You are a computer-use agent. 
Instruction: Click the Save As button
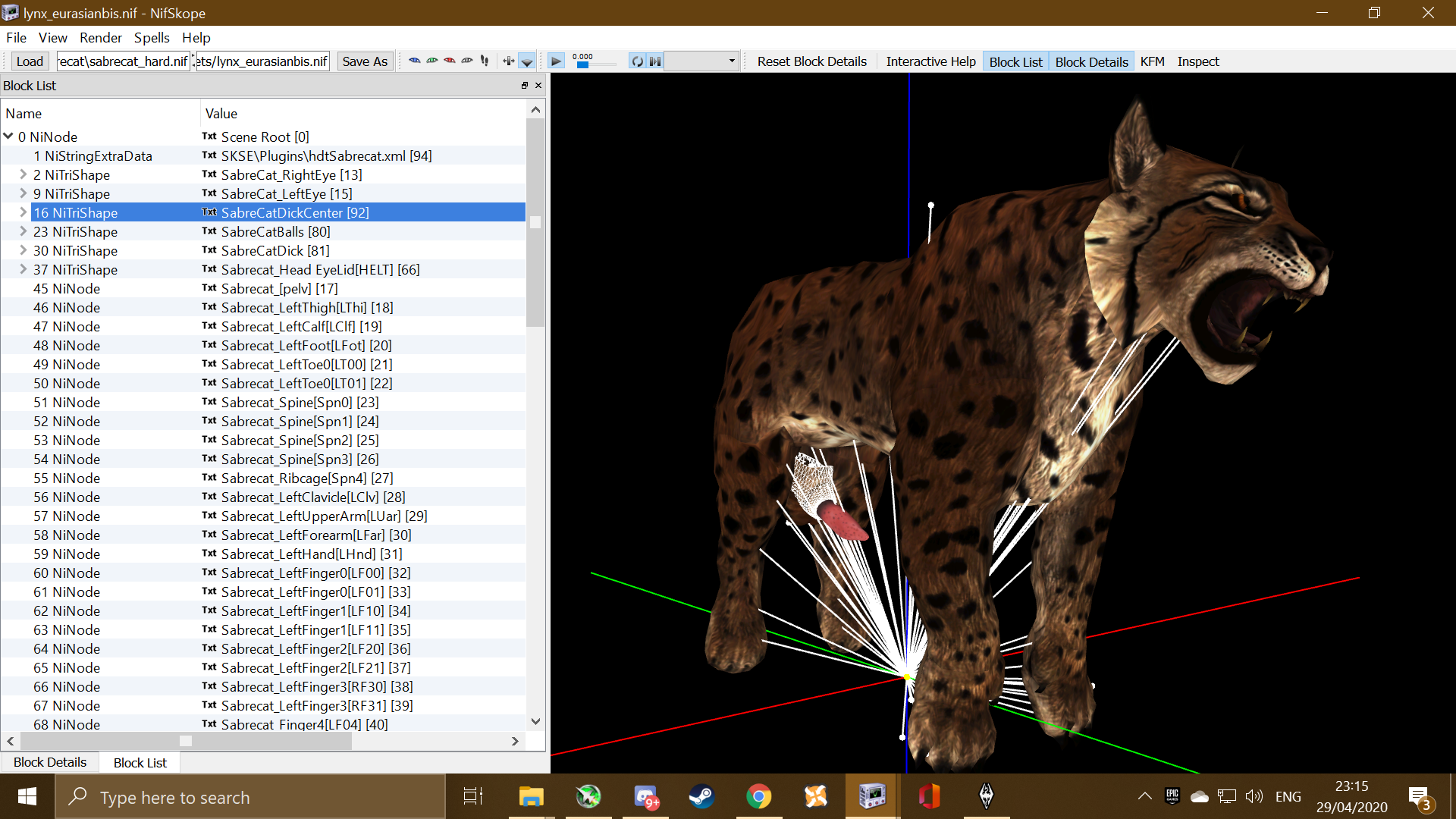[365, 61]
